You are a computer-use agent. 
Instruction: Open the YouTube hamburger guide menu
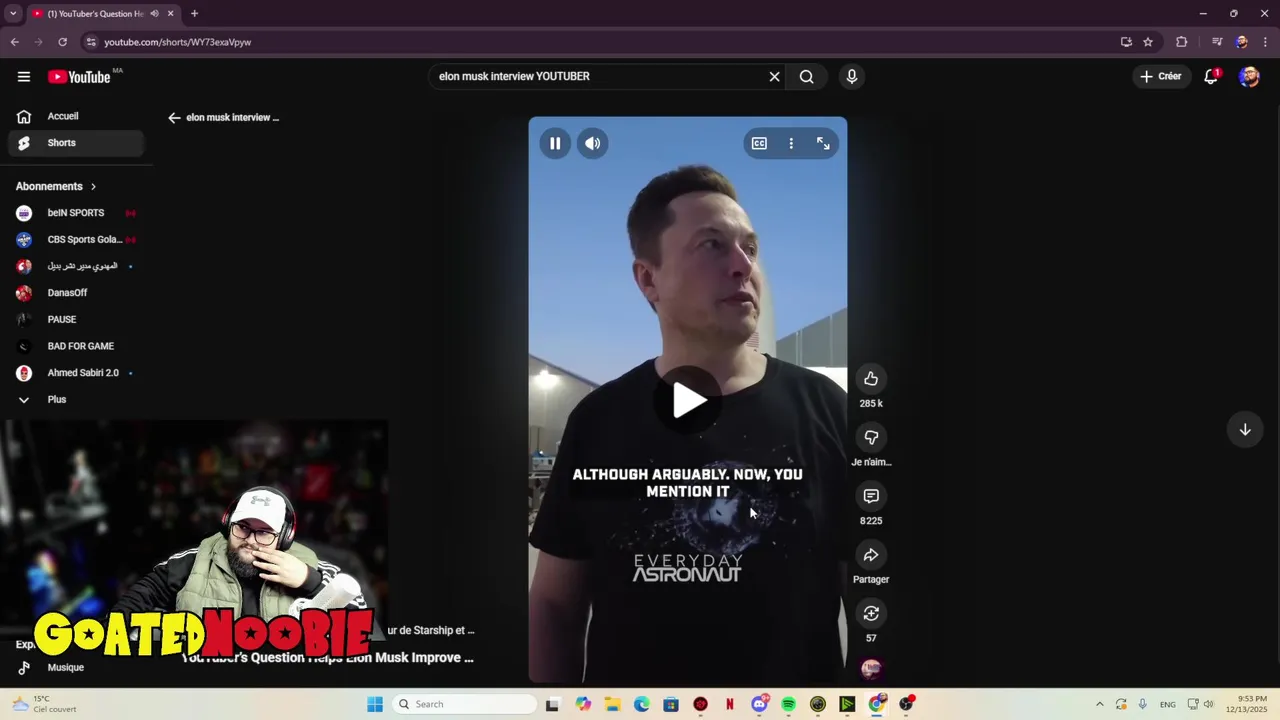pos(24,76)
